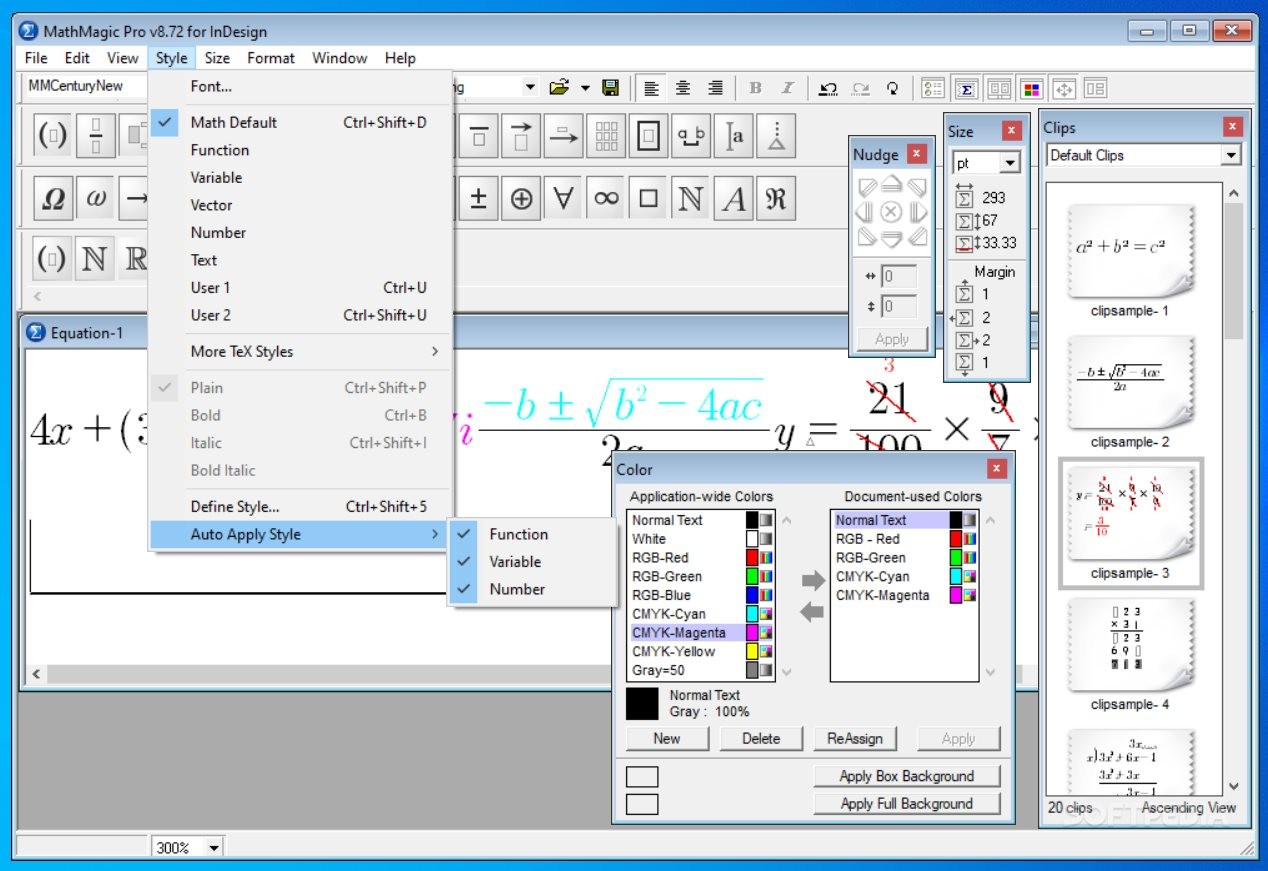Open the double-struck N symbol palette
Viewport: 1268px width, 871px height.
[x=691, y=198]
